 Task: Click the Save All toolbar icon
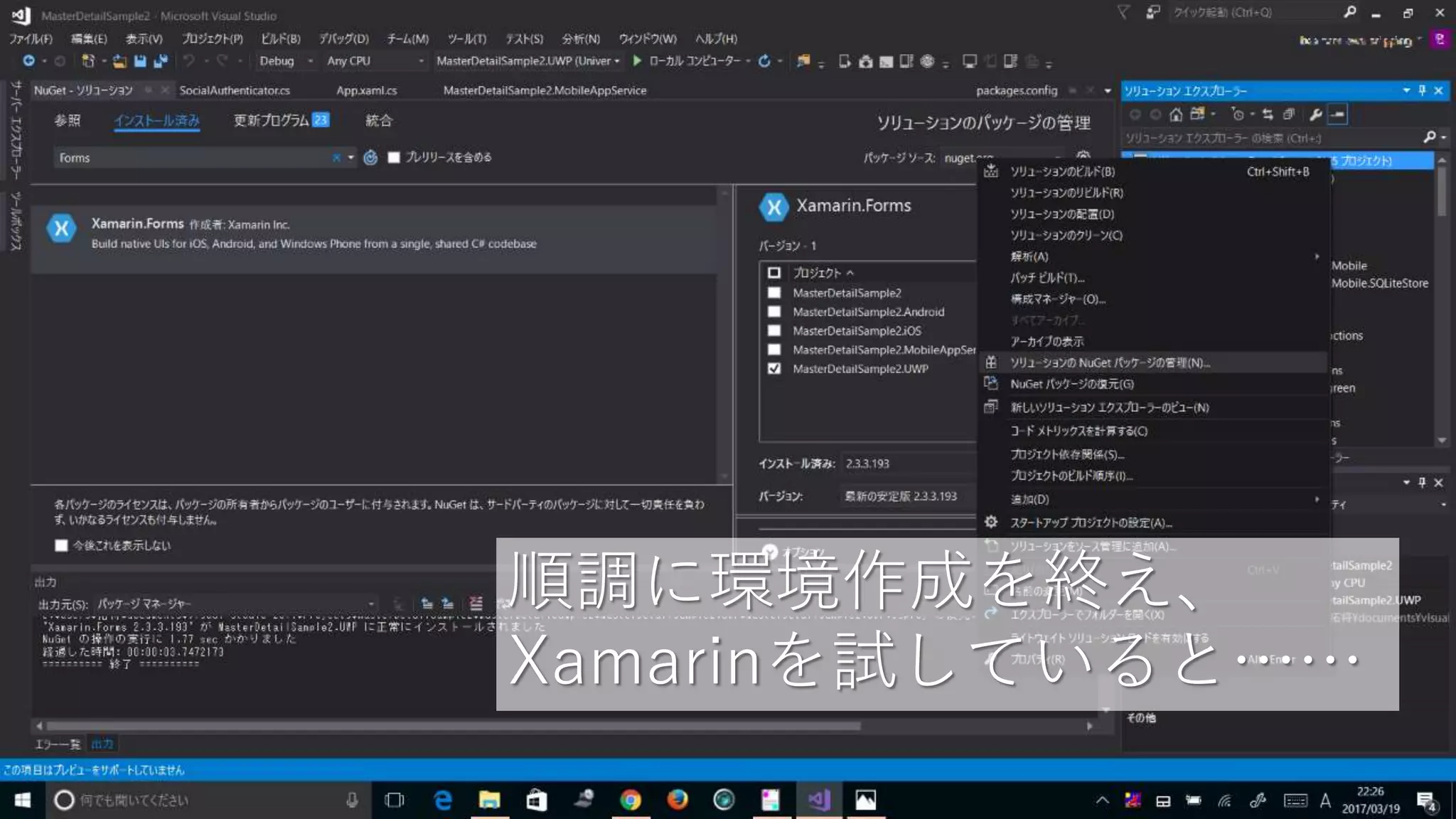161,61
